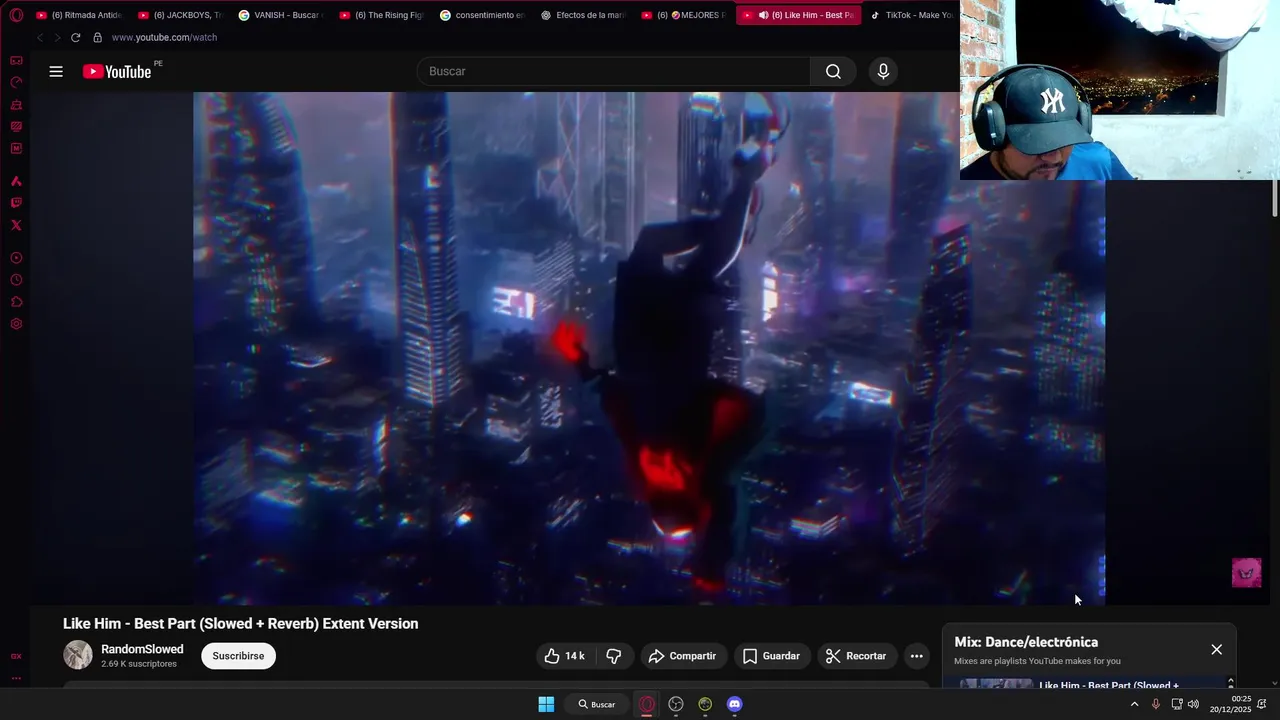Open the green round app in taskbar
This screenshot has width=1280, height=720.
coord(705,704)
